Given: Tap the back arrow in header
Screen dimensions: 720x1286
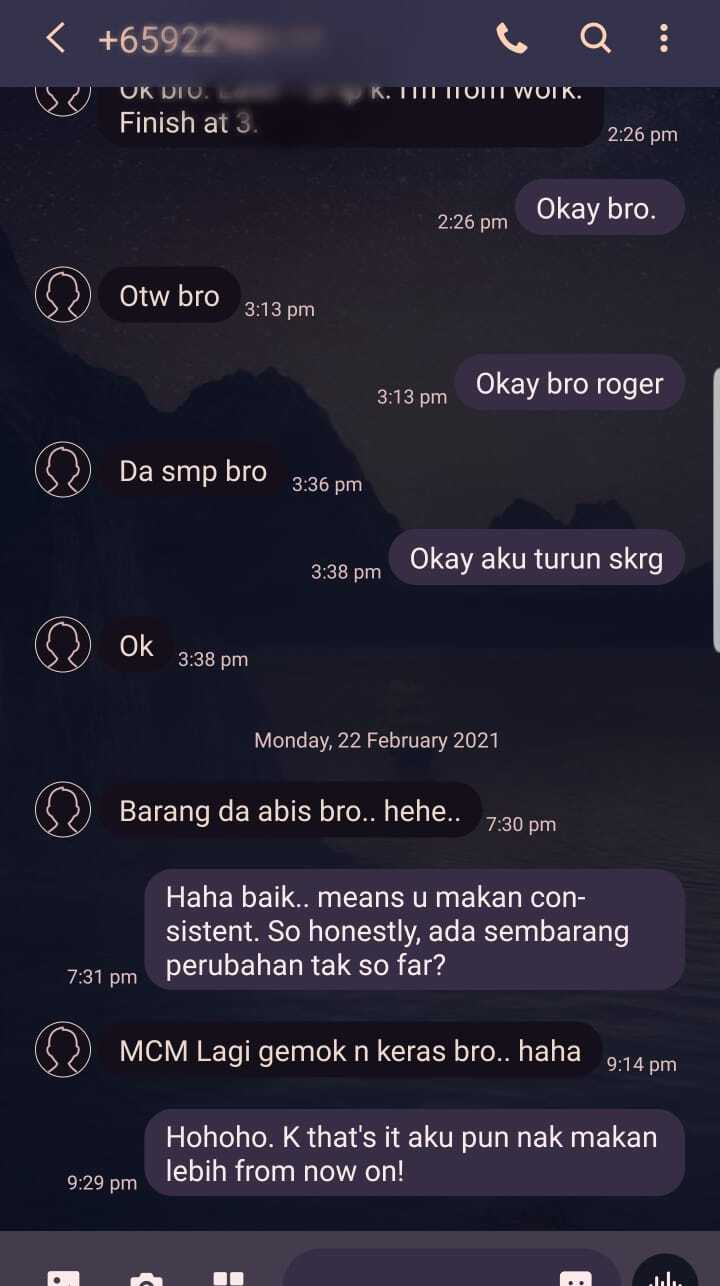Looking at the screenshot, I should tap(56, 39).
